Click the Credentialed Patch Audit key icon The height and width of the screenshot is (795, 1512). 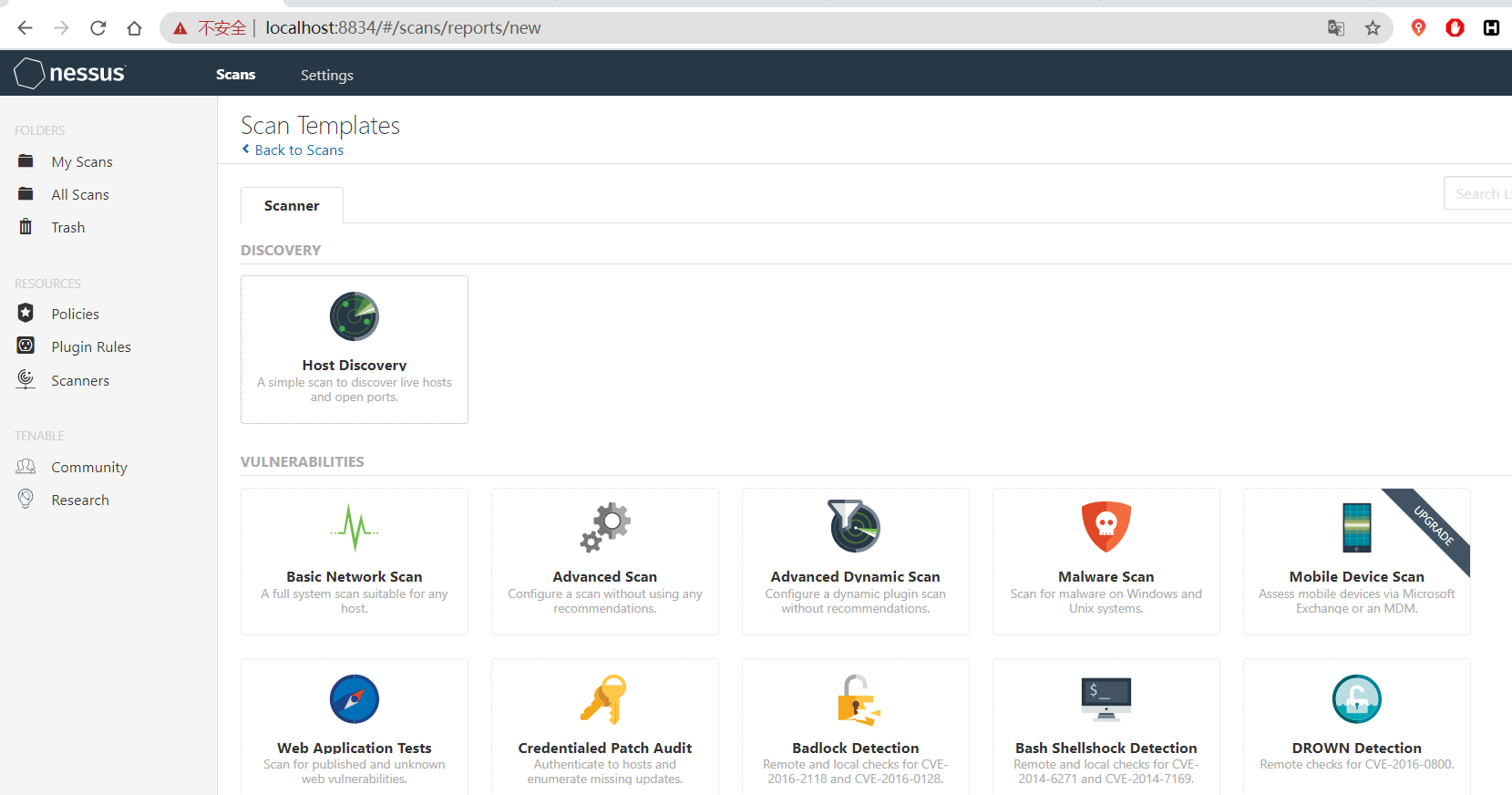605,699
